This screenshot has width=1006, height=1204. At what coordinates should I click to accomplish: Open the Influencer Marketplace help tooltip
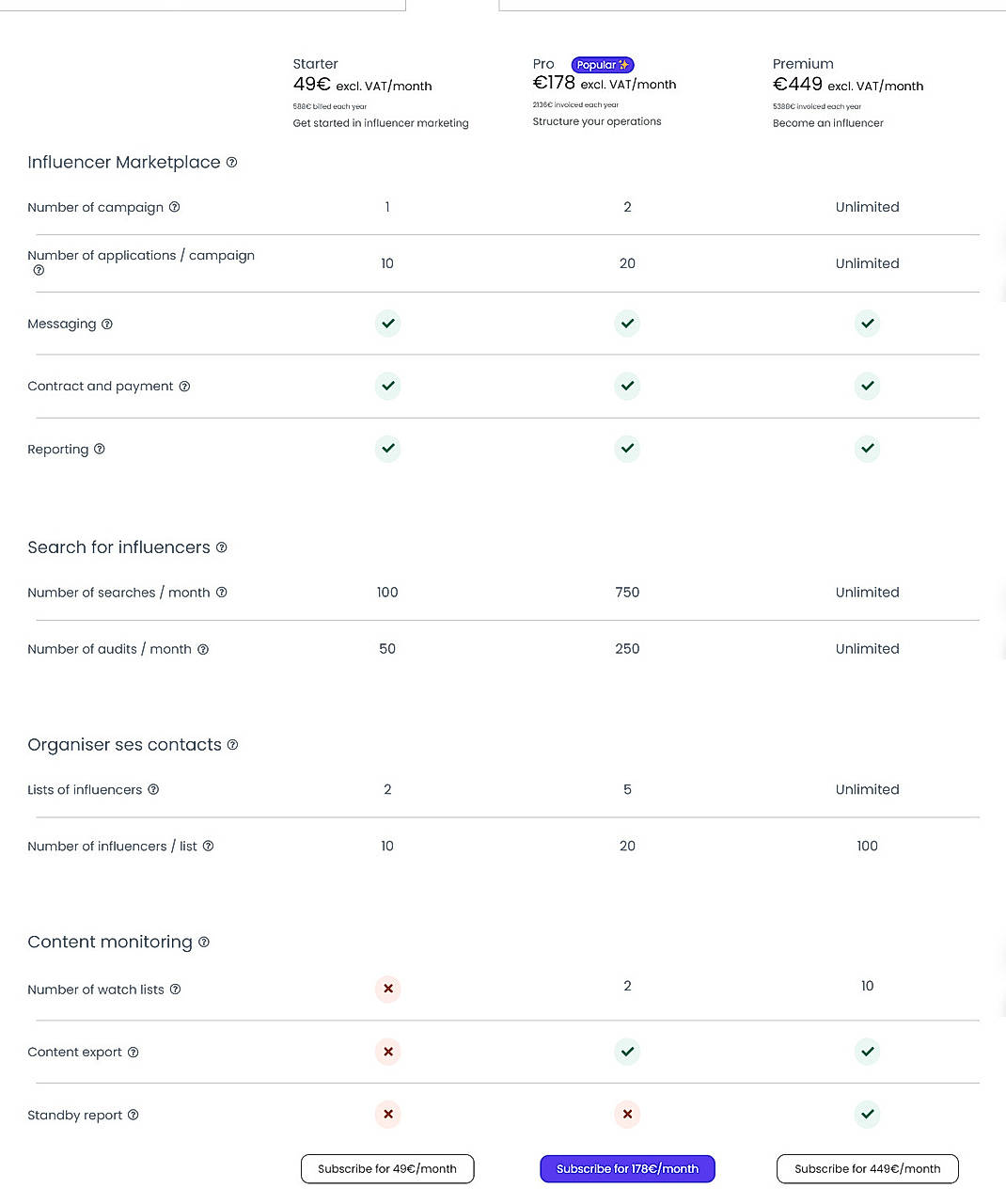coord(232,163)
